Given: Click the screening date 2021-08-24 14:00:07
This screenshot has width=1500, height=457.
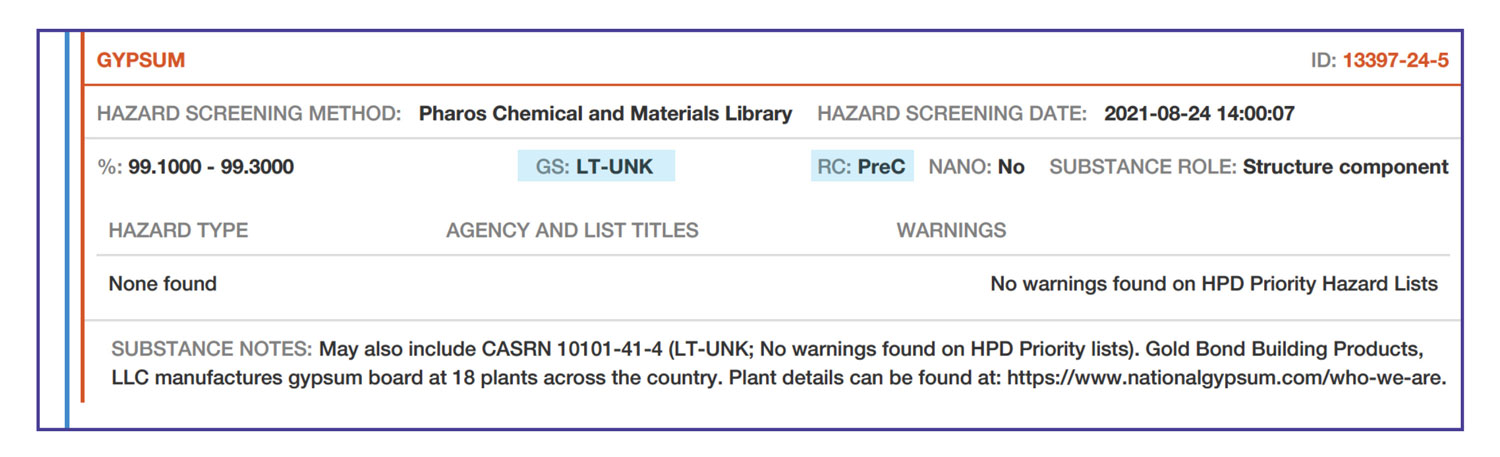Looking at the screenshot, I should pos(1199,114).
